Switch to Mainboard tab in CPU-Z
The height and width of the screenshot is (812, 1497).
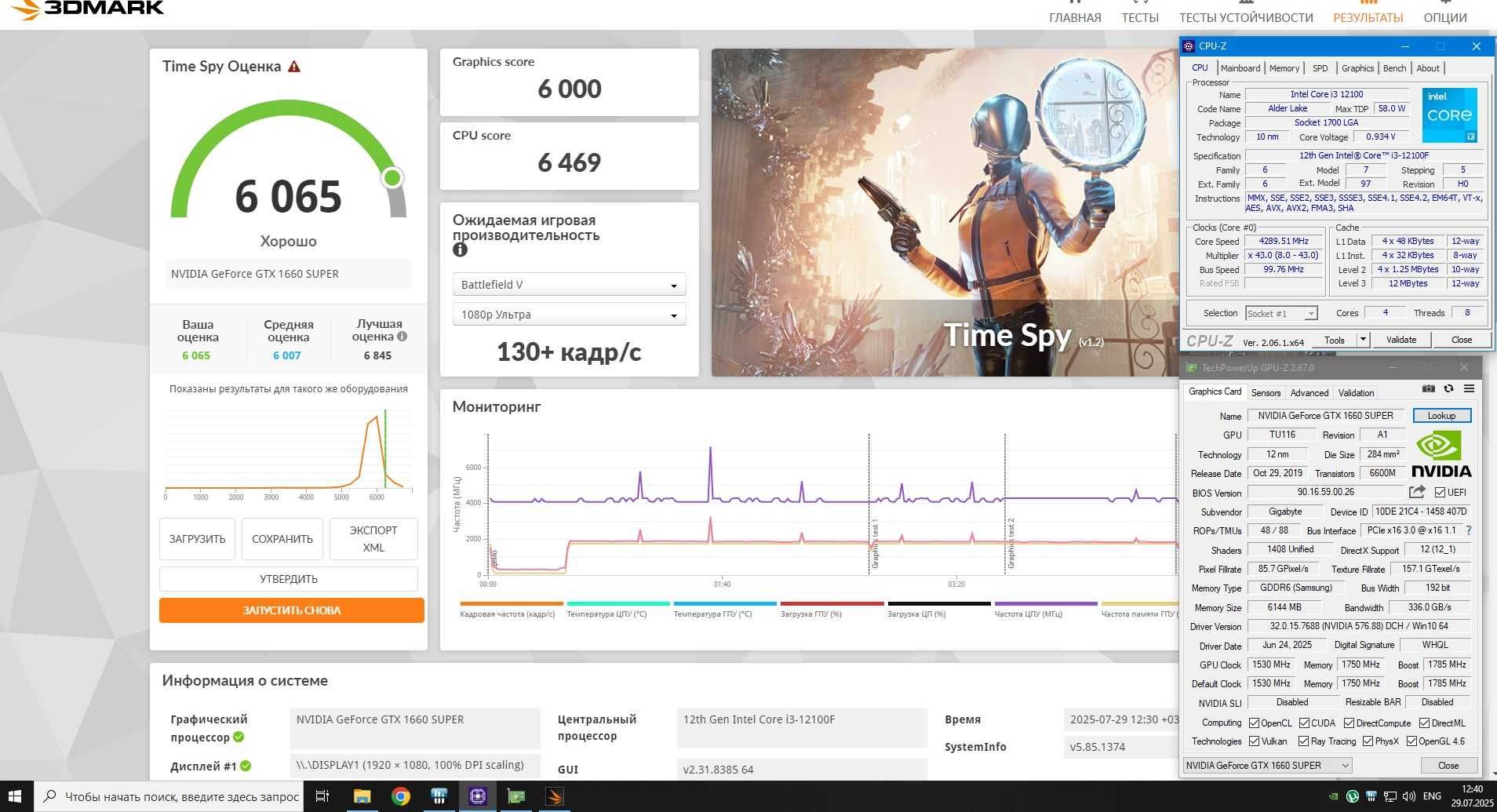tap(1240, 68)
